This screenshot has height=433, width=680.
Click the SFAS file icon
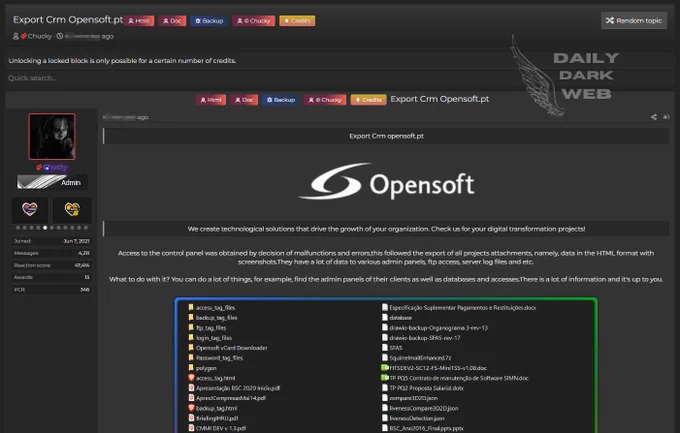[x=385, y=347]
